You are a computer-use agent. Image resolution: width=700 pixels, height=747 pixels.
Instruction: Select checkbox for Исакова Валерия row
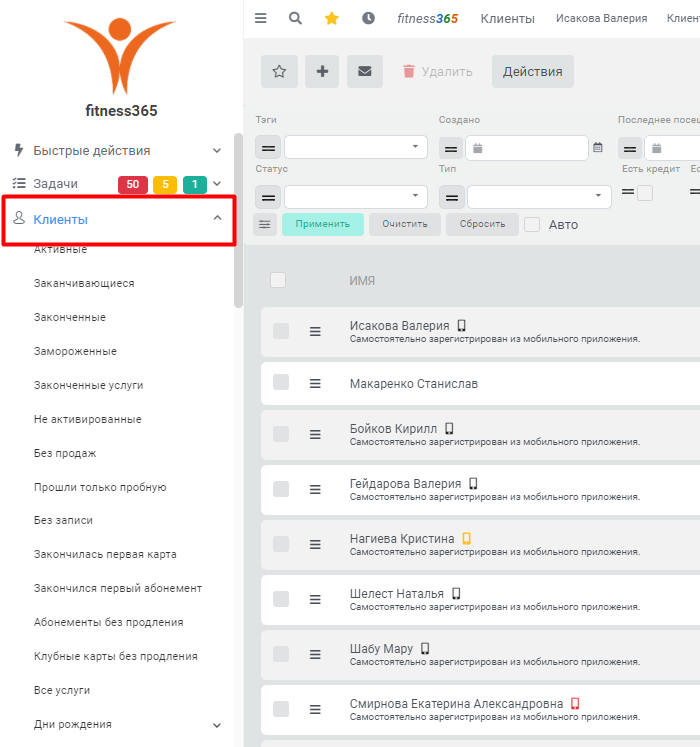tap(281, 331)
